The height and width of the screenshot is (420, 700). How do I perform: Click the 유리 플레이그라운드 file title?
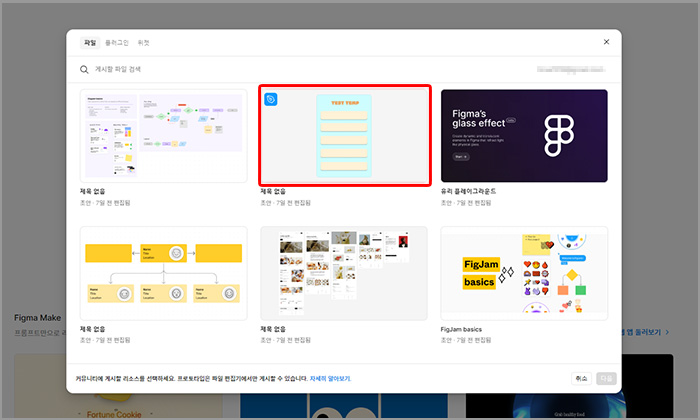pos(468,191)
